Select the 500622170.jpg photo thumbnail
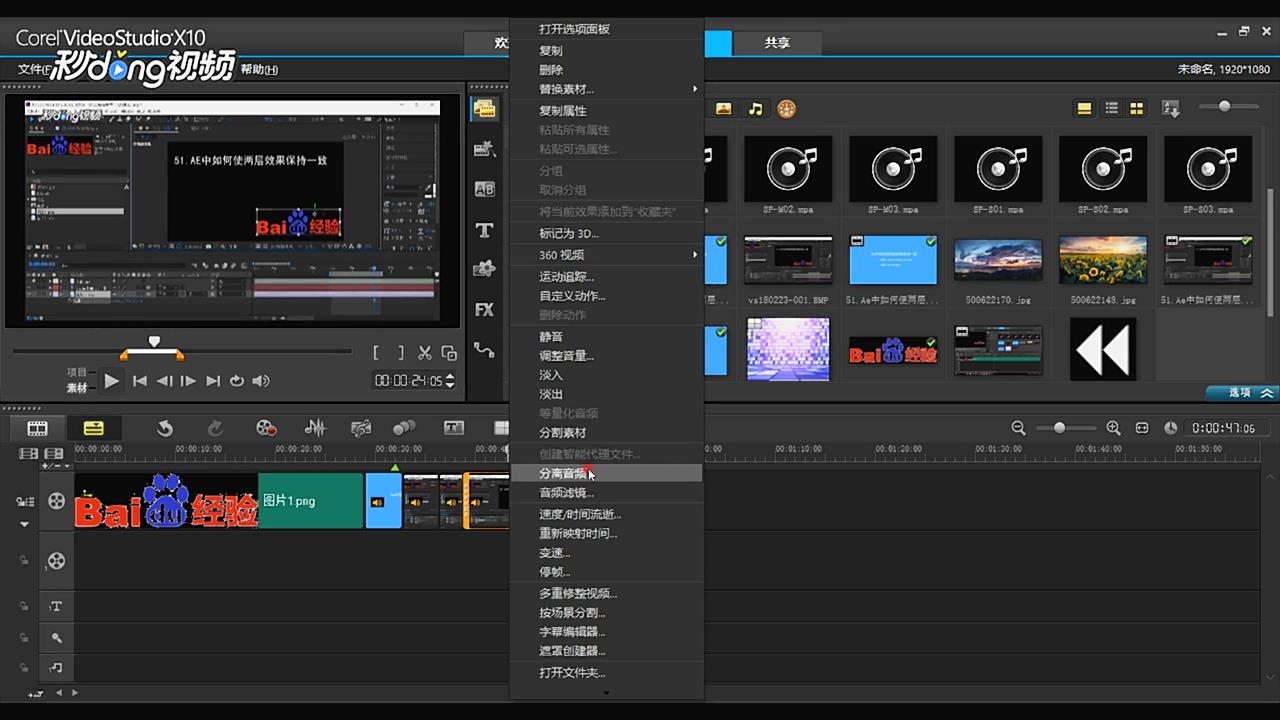The height and width of the screenshot is (720, 1280). 998,260
